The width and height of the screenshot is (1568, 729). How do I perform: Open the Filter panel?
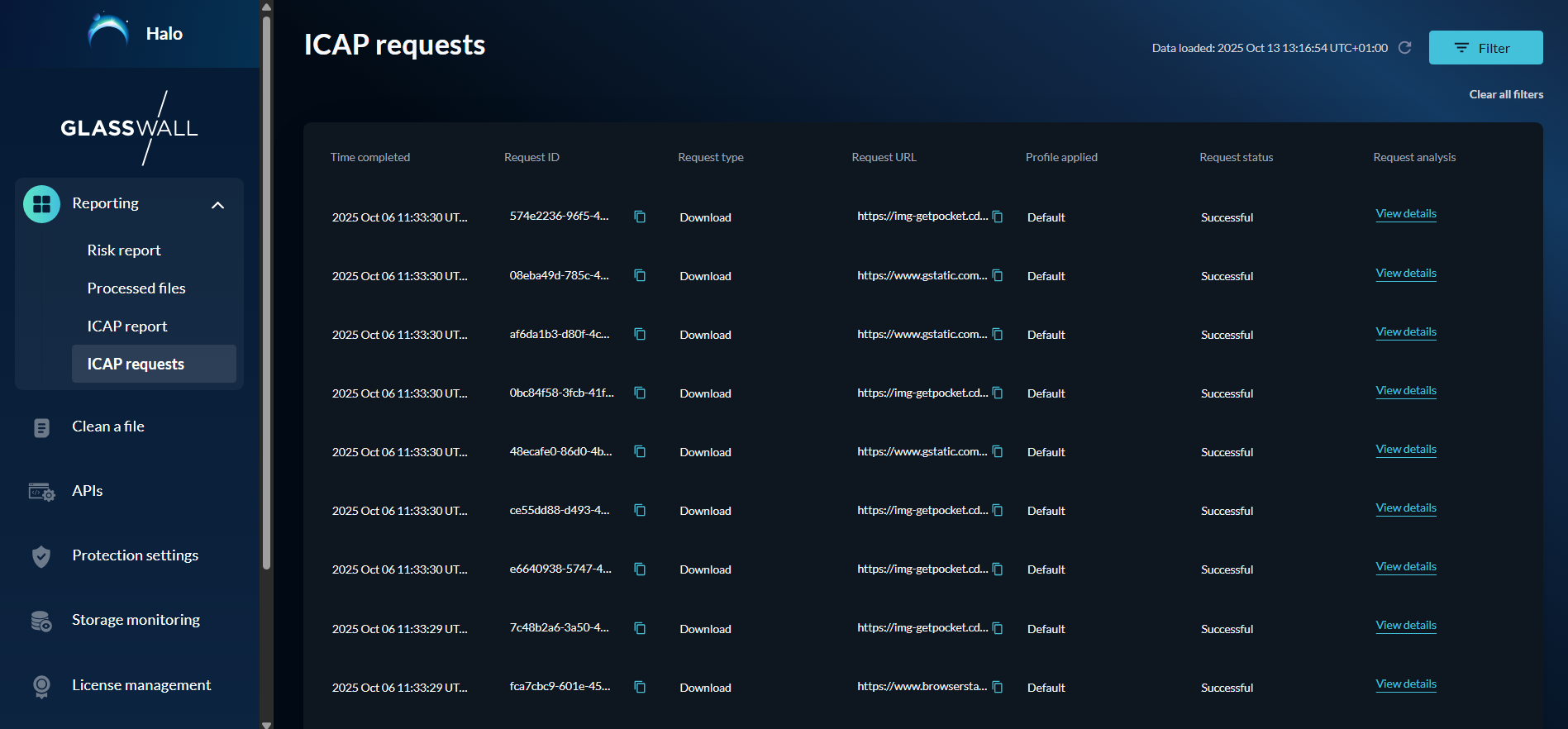(x=1485, y=48)
